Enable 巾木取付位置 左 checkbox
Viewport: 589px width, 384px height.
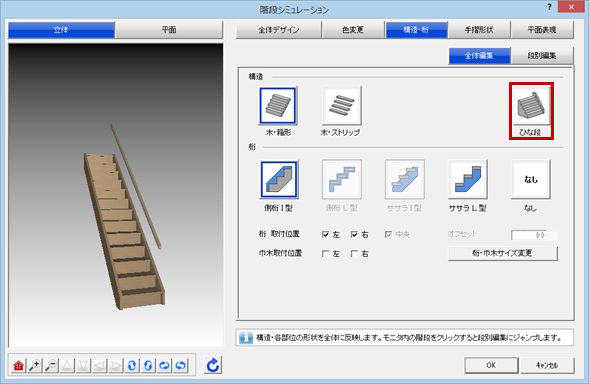pos(326,254)
